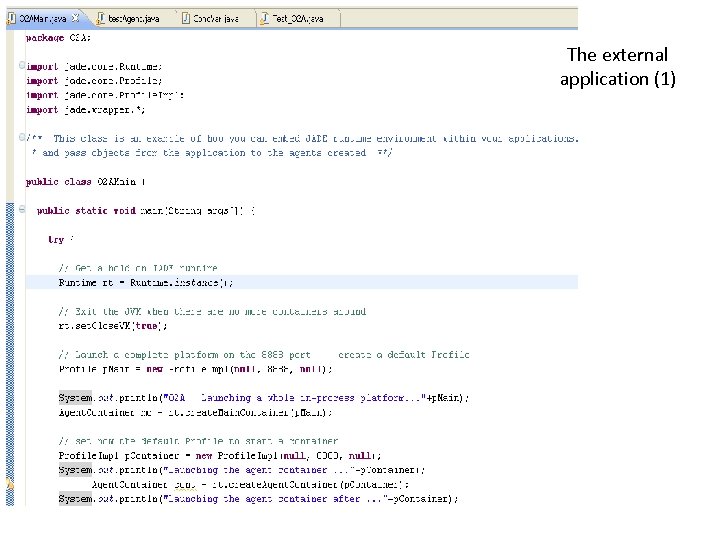Click the comment 'Launch a complete platform on the 8888 port'
Screen dimensions: 720x540
264,355
